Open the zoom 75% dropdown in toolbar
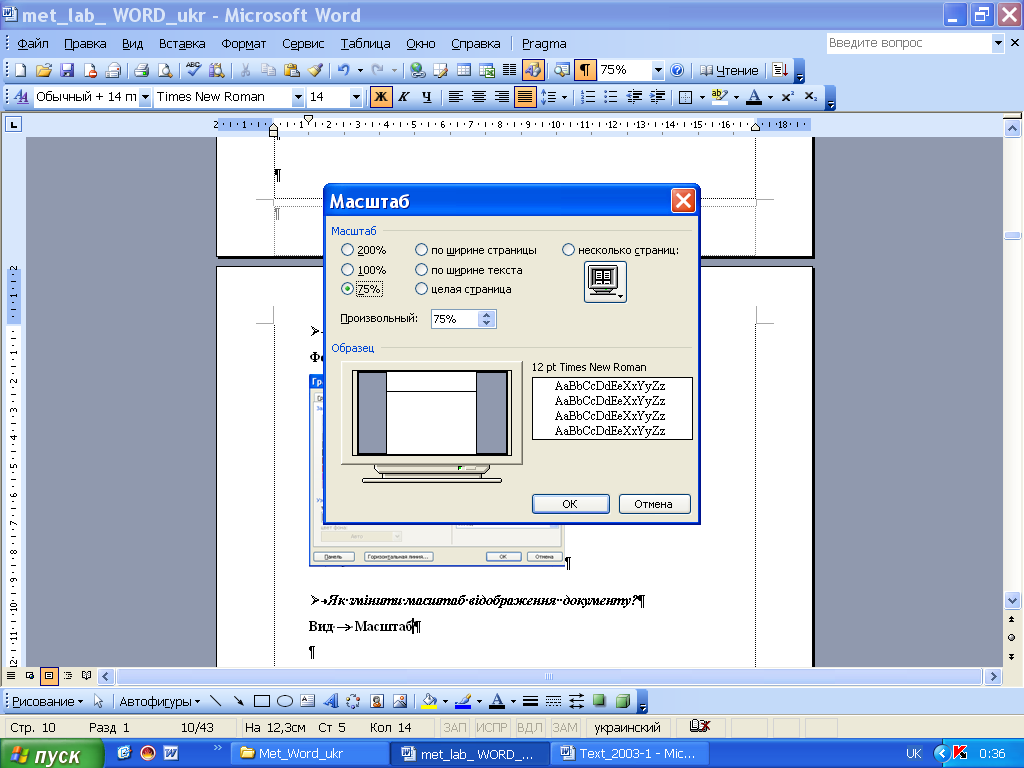The height and width of the screenshot is (768, 1024). pos(658,70)
